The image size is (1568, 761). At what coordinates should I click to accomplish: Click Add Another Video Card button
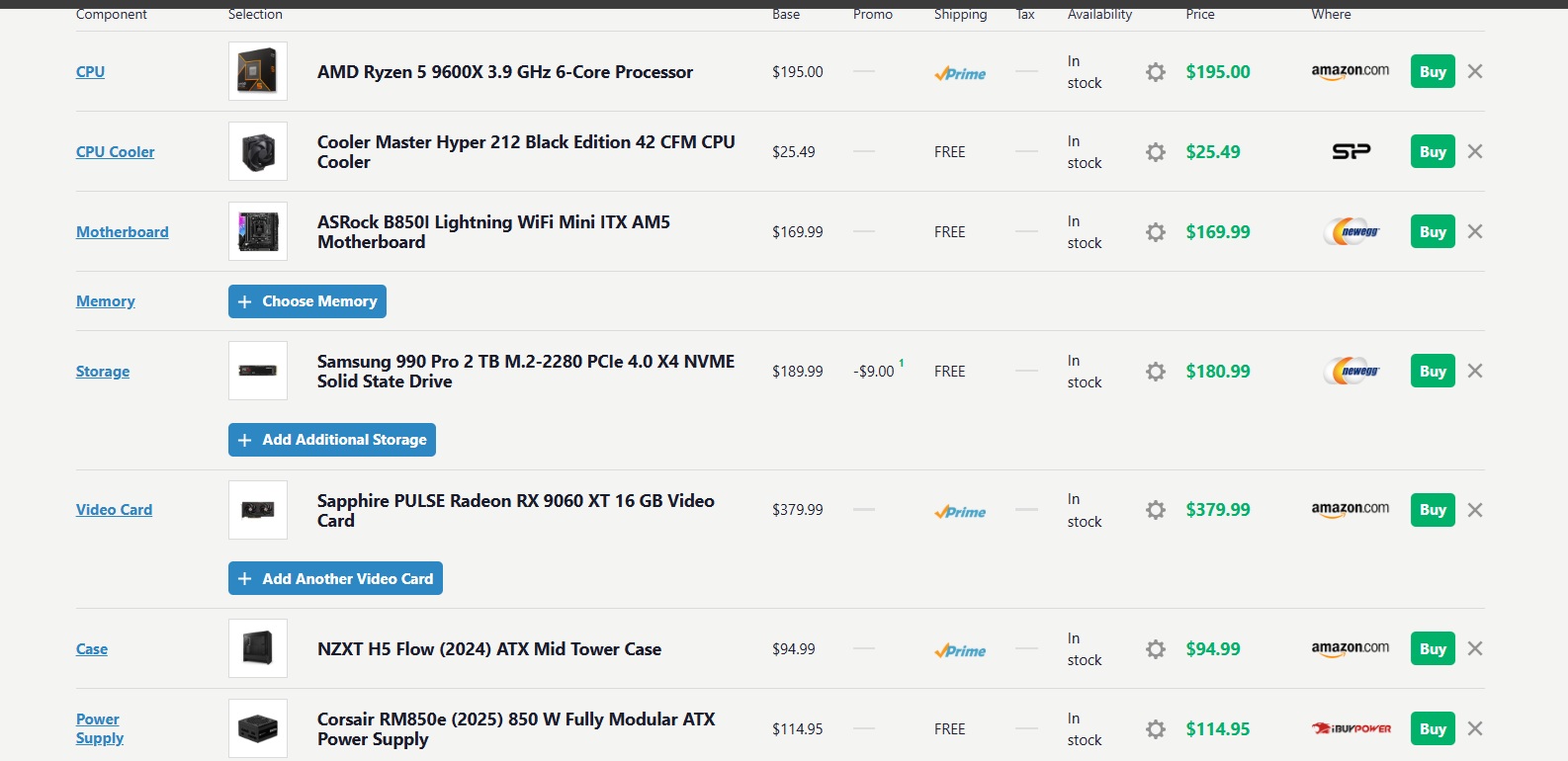(x=335, y=578)
